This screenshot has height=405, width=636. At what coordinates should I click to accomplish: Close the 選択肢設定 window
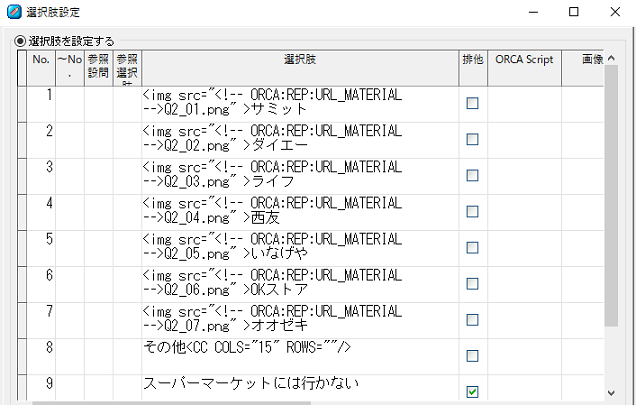[x=615, y=12]
